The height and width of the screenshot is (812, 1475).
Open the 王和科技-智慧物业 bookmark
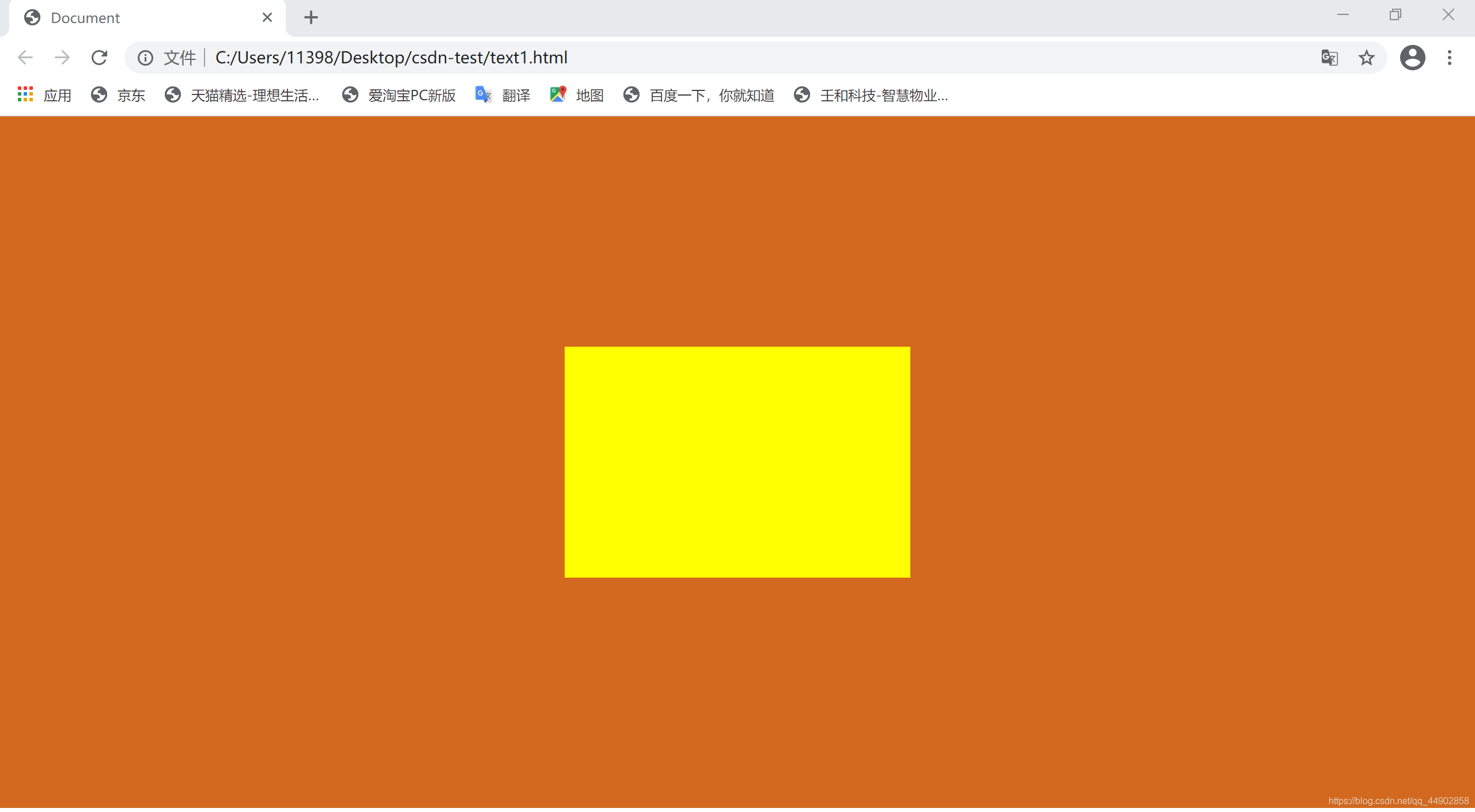(x=871, y=95)
